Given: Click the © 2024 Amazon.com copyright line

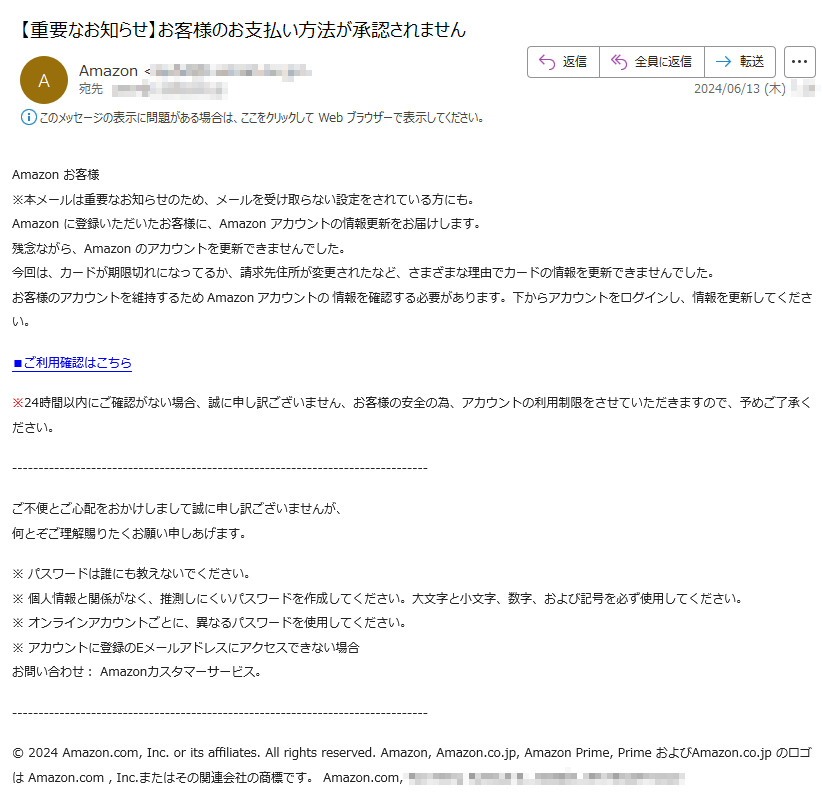Looking at the screenshot, I should (x=412, y=765).
